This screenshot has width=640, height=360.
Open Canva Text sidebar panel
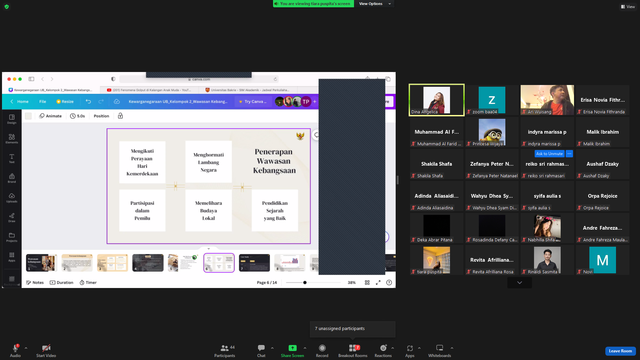click(11, 158)
